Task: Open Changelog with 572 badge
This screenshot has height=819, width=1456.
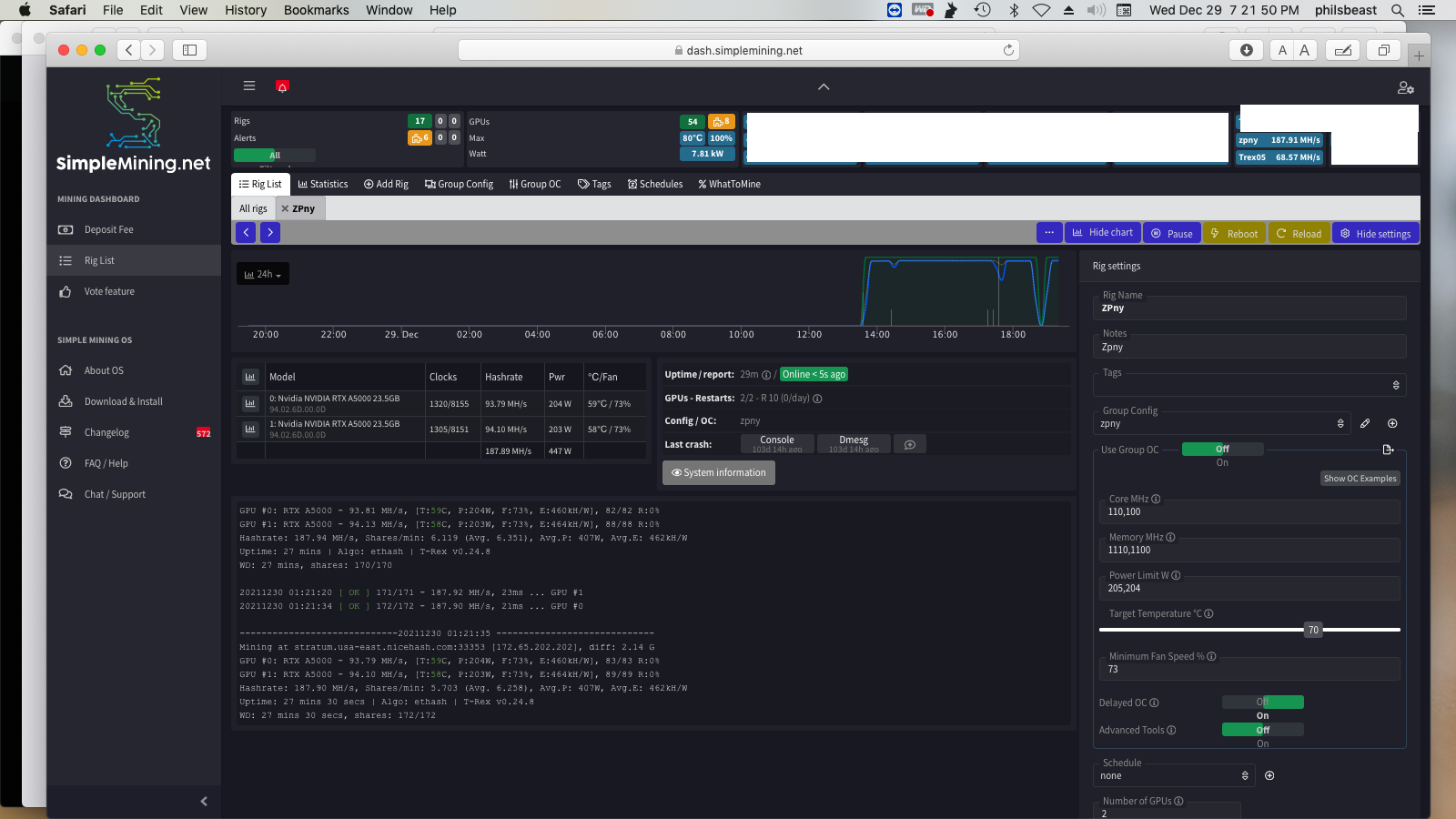Action: 134,432
